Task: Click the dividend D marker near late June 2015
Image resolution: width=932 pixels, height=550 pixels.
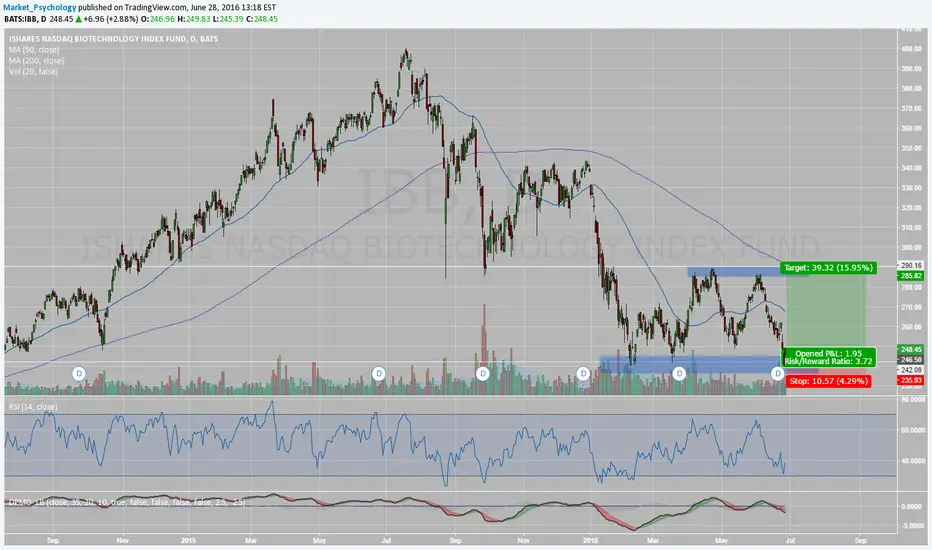Action: 379,373
